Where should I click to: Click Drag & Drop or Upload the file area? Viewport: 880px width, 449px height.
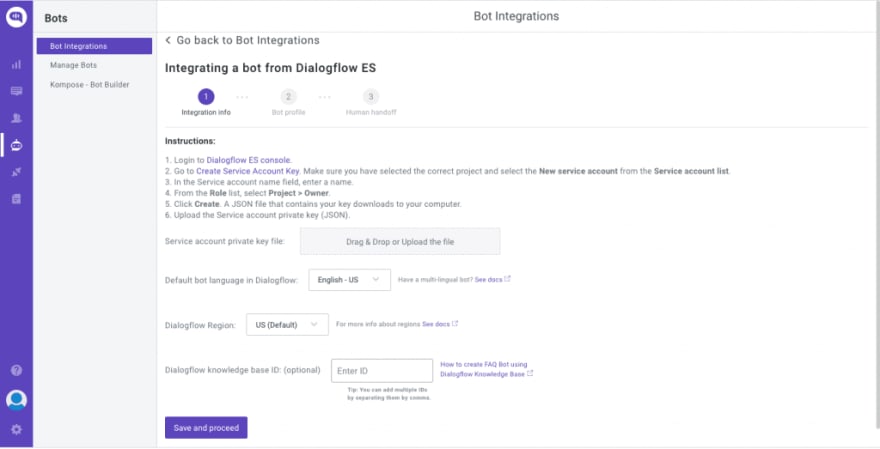(400, 241)
